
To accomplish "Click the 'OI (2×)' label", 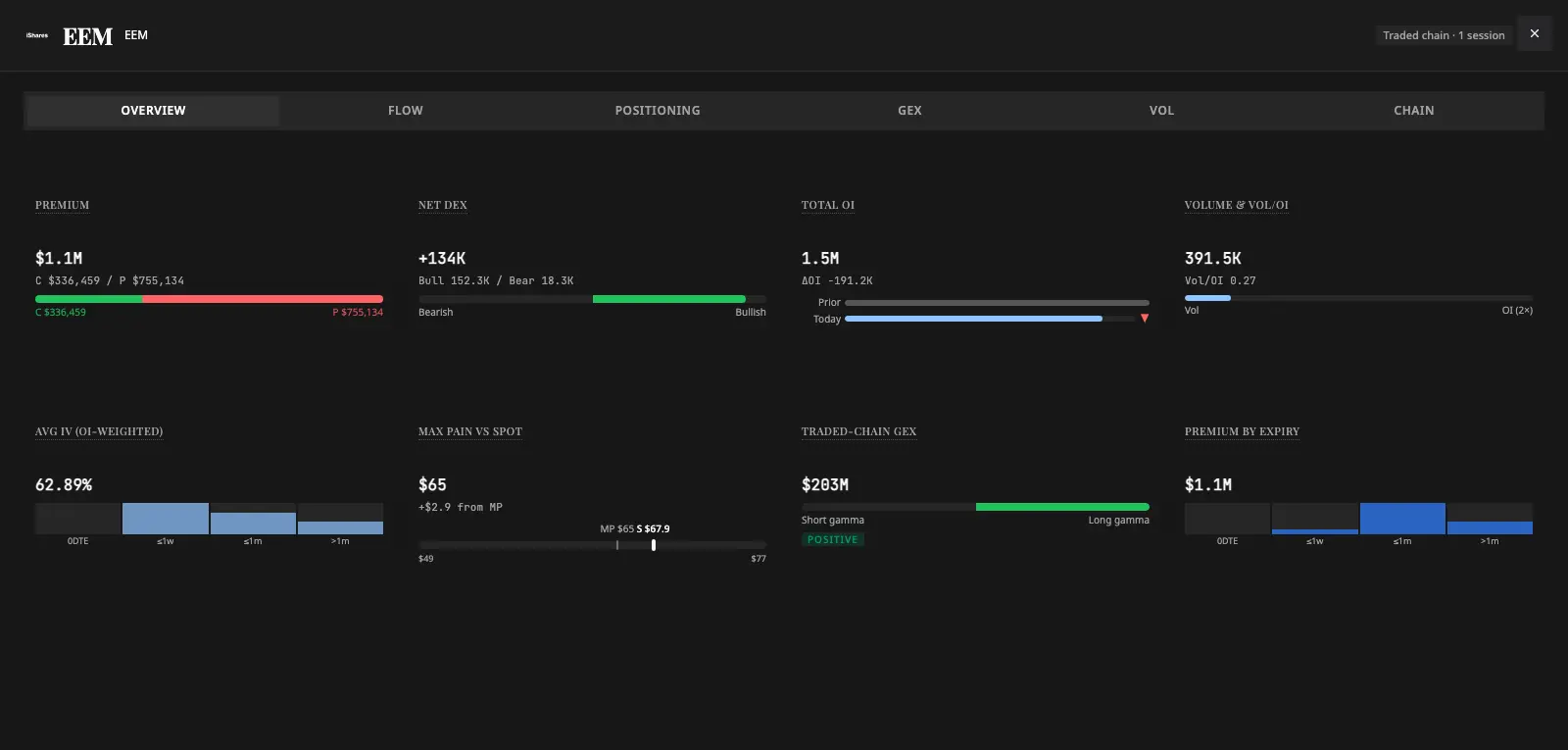I will [x=1517, y=310].
